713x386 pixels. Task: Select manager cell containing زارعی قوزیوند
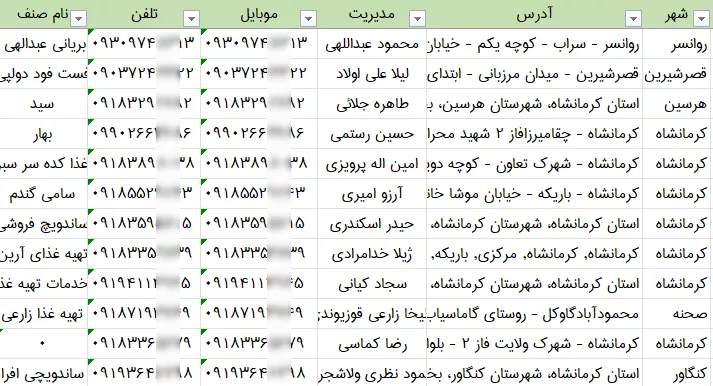point(372,314)
